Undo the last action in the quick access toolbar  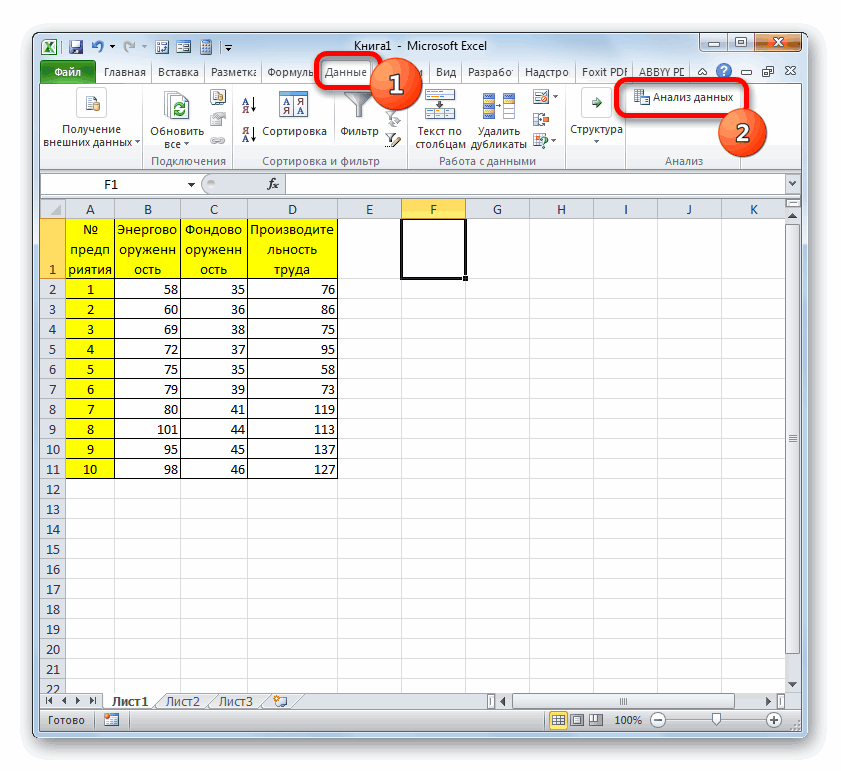[x=97, y=47]
